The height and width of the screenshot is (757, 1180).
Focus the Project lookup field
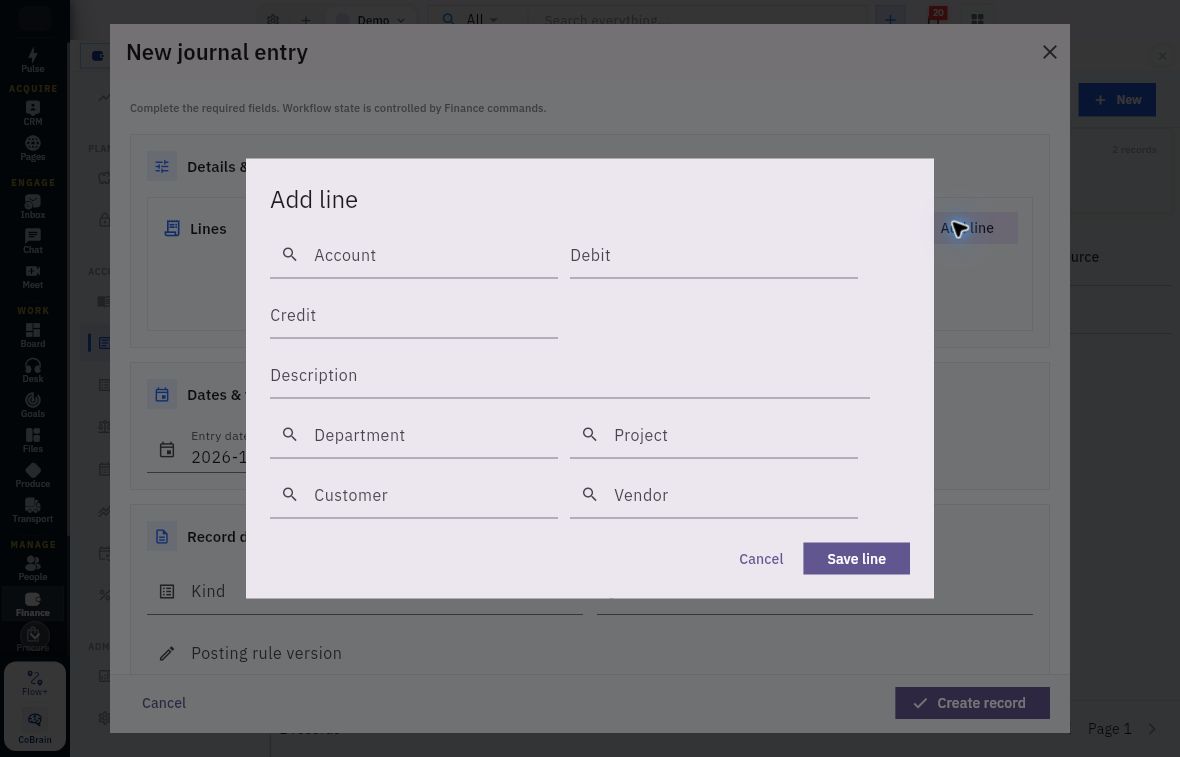coord(713,435)
